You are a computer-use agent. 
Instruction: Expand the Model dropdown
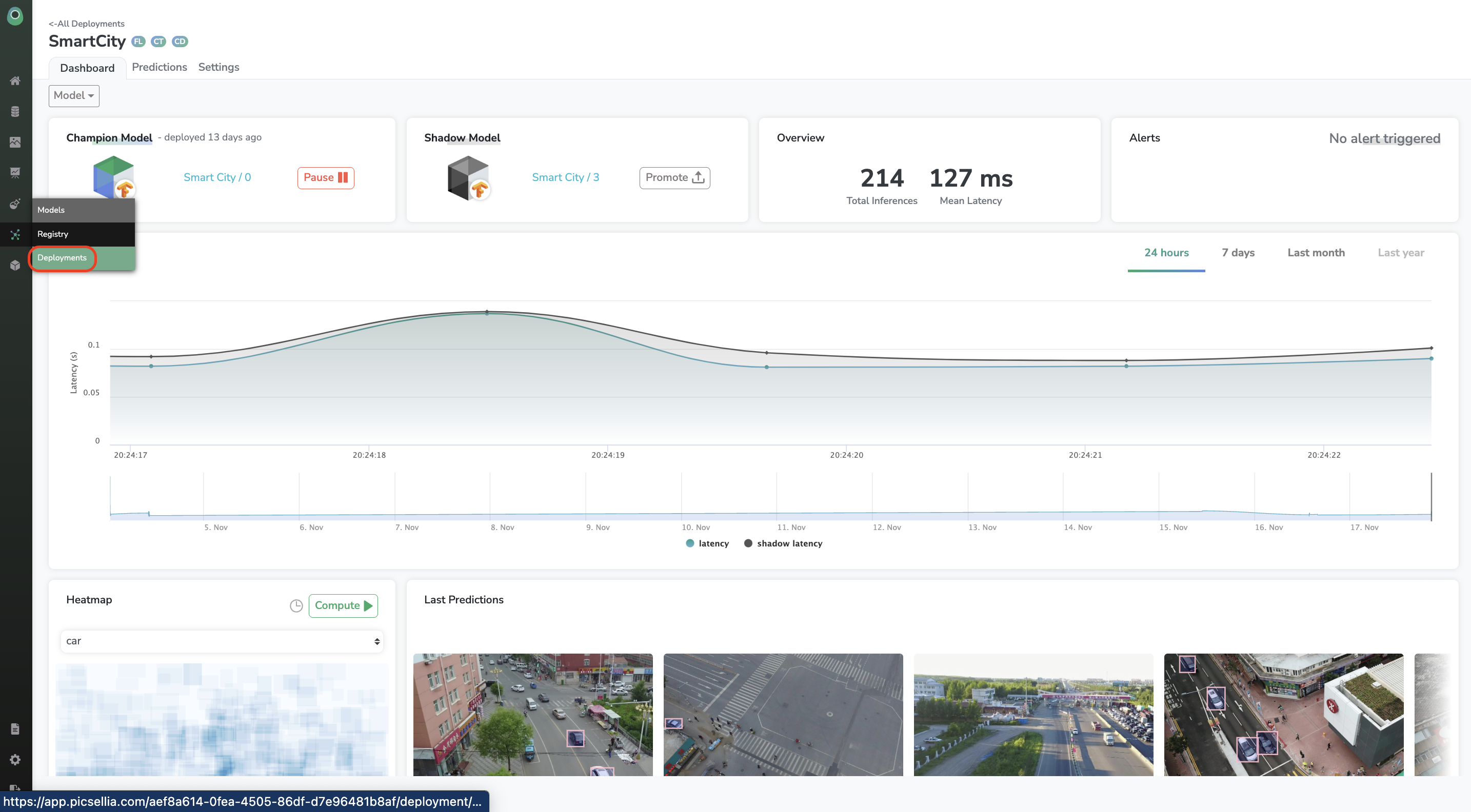(74, 96)
